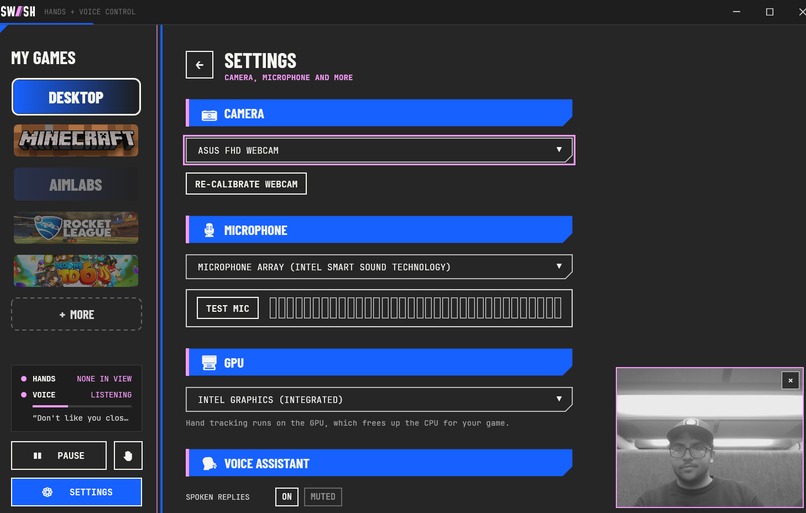Select the Rocket League game tile

pos(76,228)
